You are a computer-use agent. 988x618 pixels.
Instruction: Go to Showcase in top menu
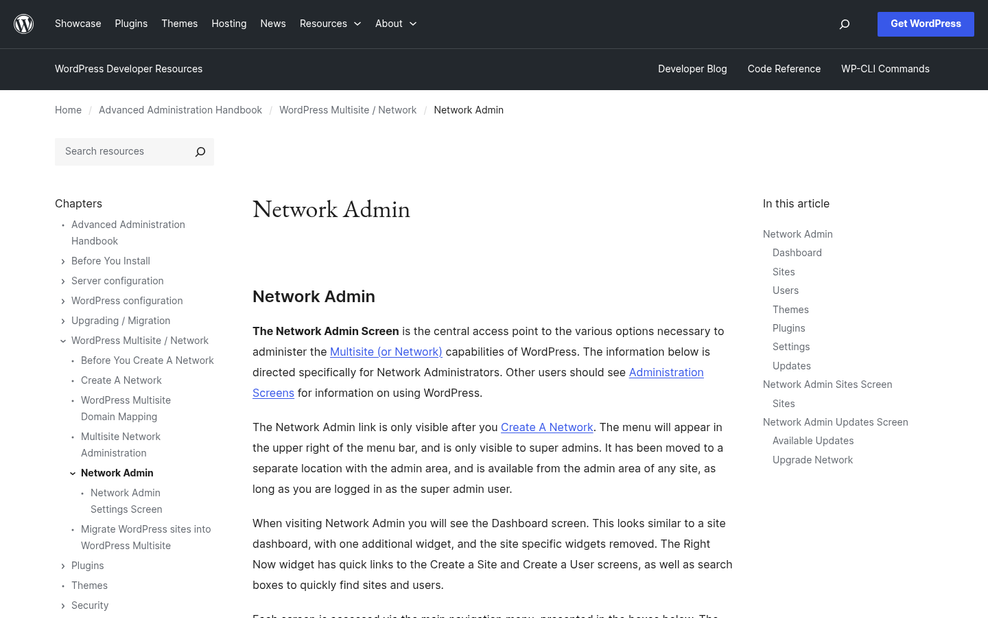[78, 24]
